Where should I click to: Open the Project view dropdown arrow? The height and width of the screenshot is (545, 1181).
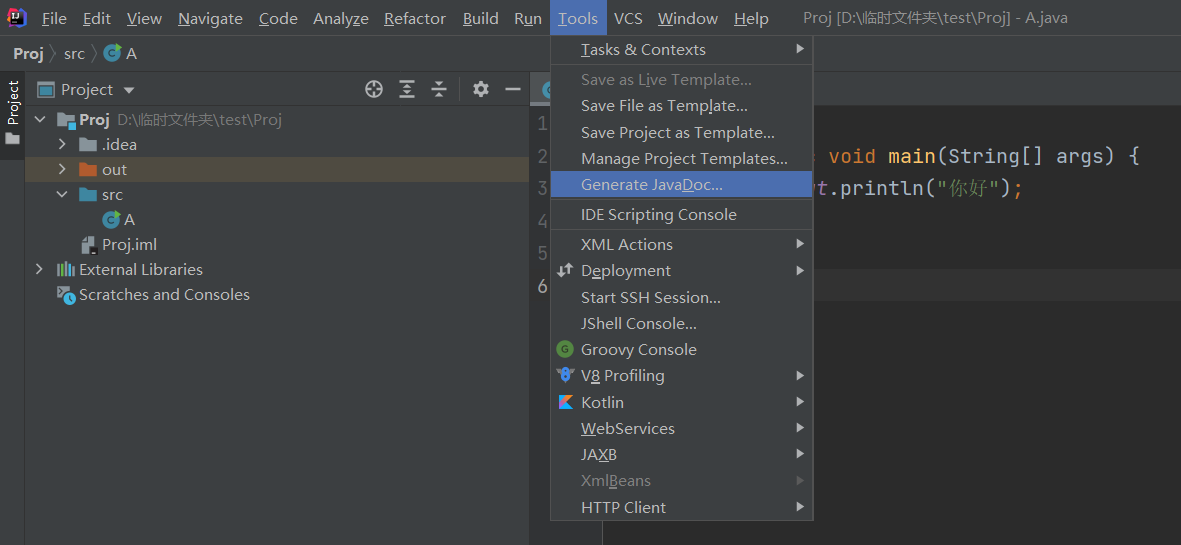click(x=129, y=90)
